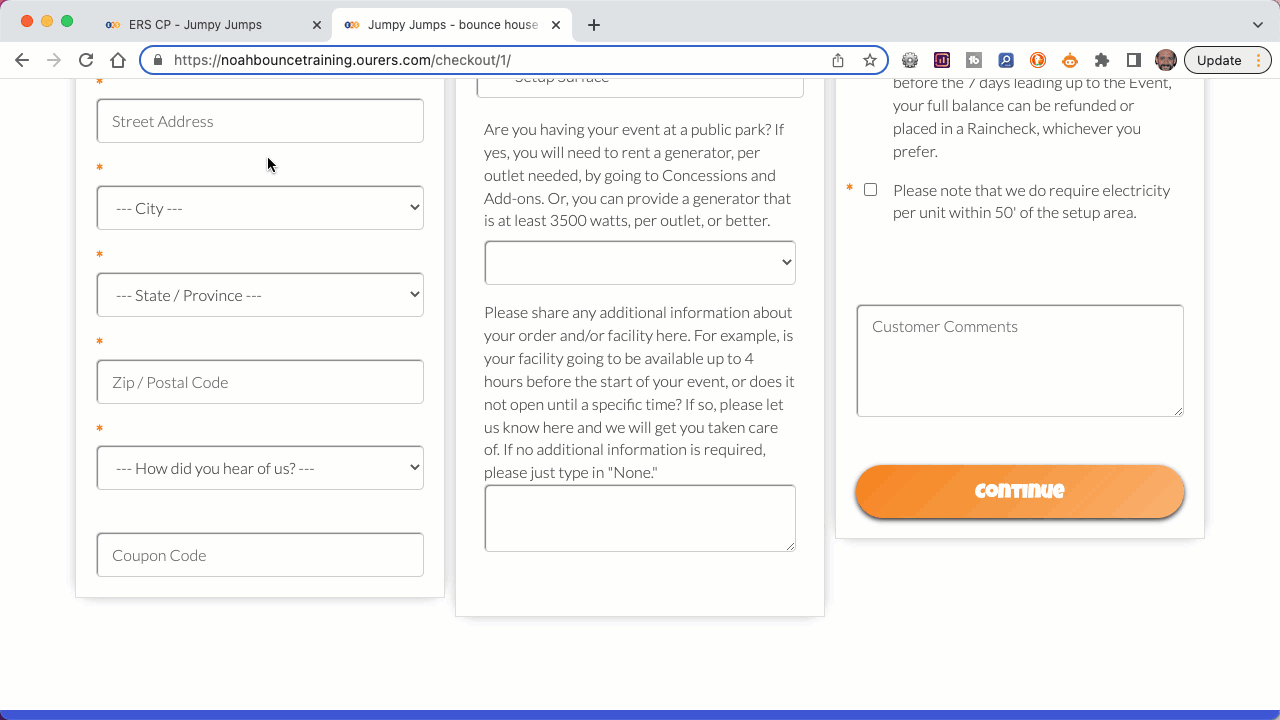Check the electricity requirement checkbox
This screenshot has height=720, width=1280.
click(x=870, y=190)
